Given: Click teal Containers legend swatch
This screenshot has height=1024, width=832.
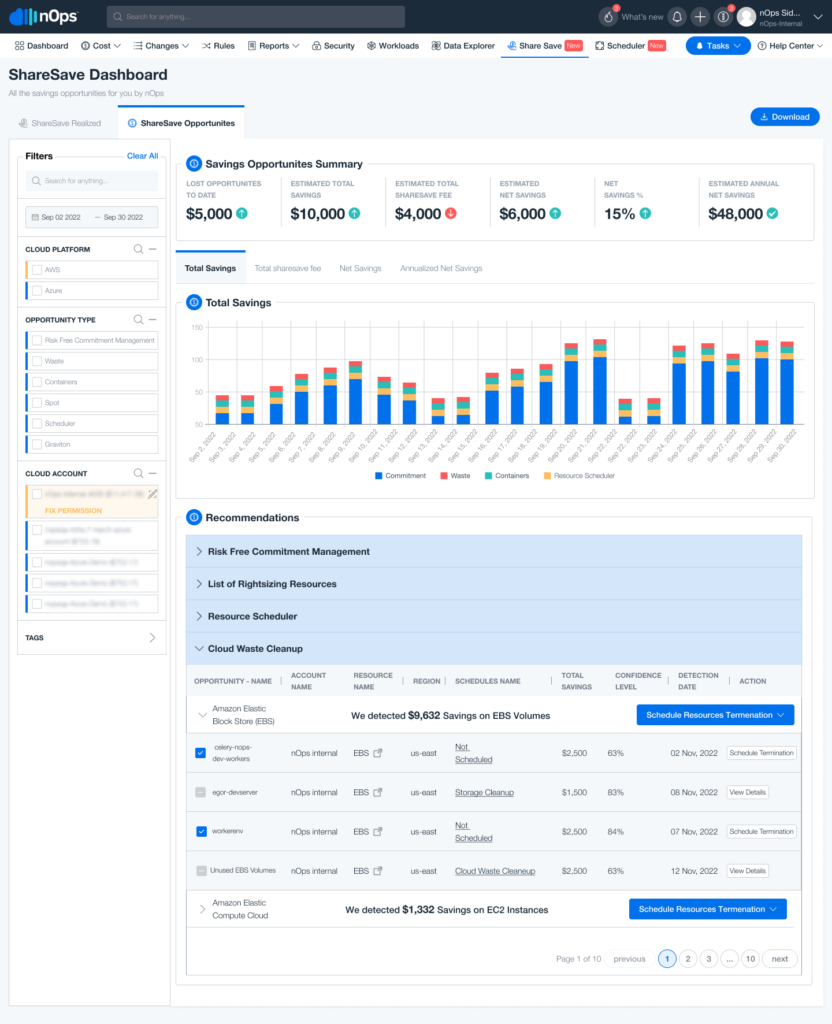Looking at the screenshot, I should 488,475.
